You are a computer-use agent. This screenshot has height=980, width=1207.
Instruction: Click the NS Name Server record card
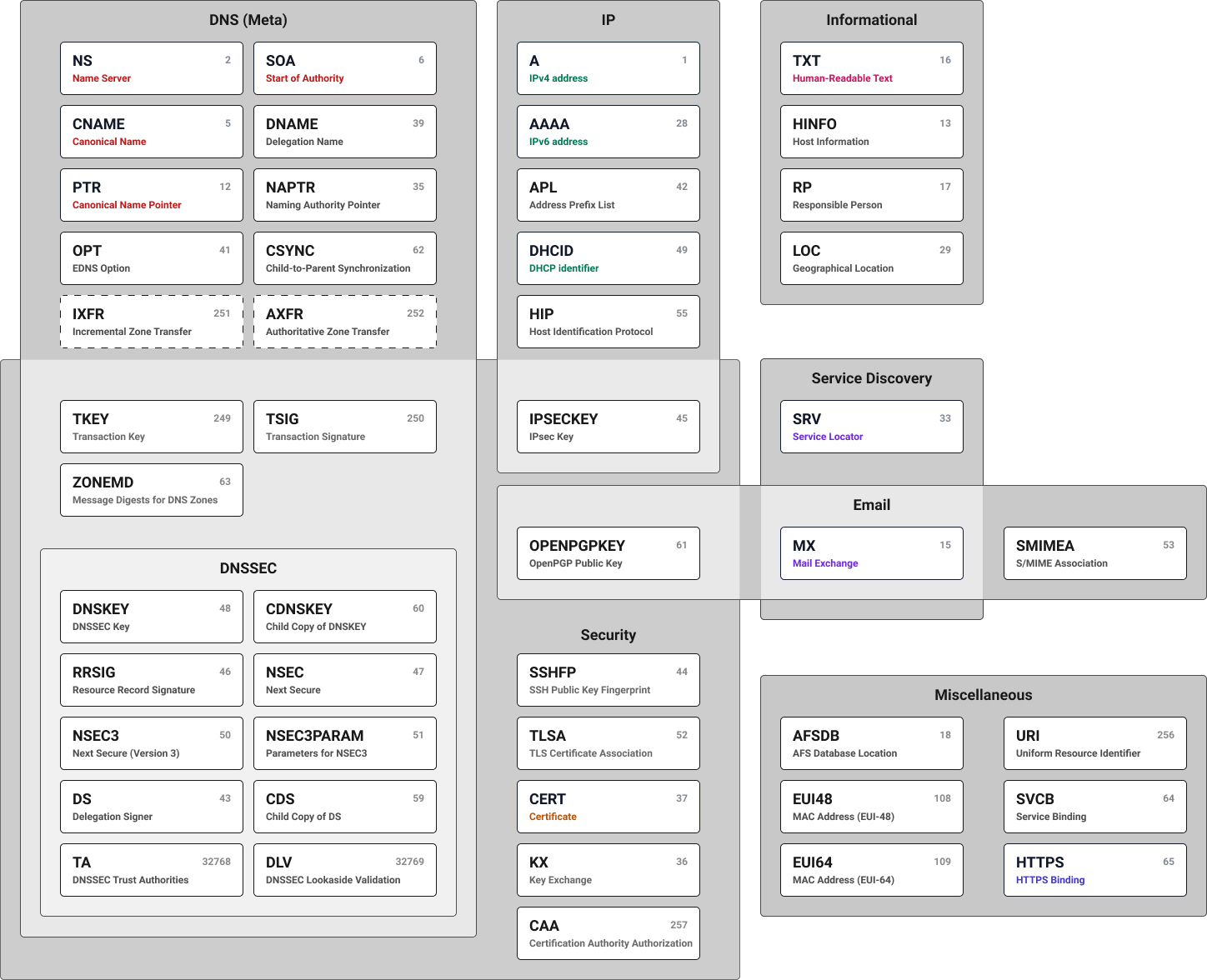click(151, 68)
